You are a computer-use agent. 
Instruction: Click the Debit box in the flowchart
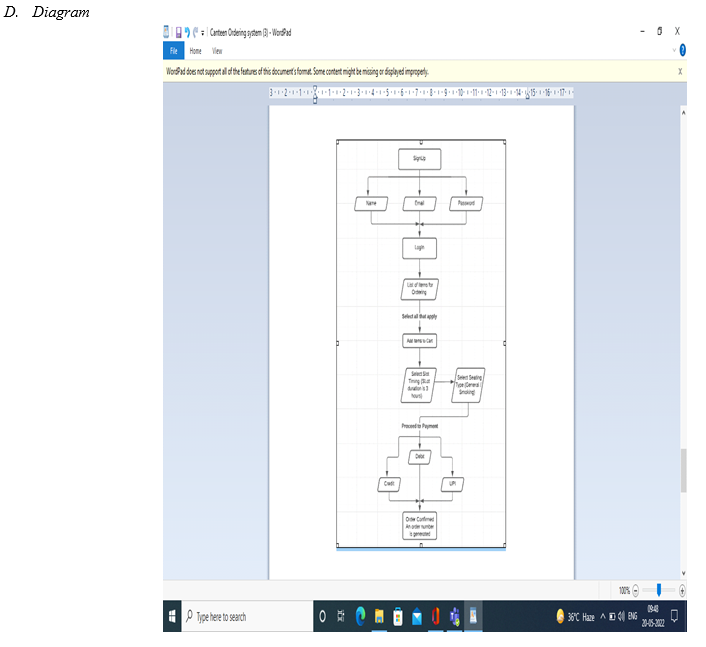point(420,457)
